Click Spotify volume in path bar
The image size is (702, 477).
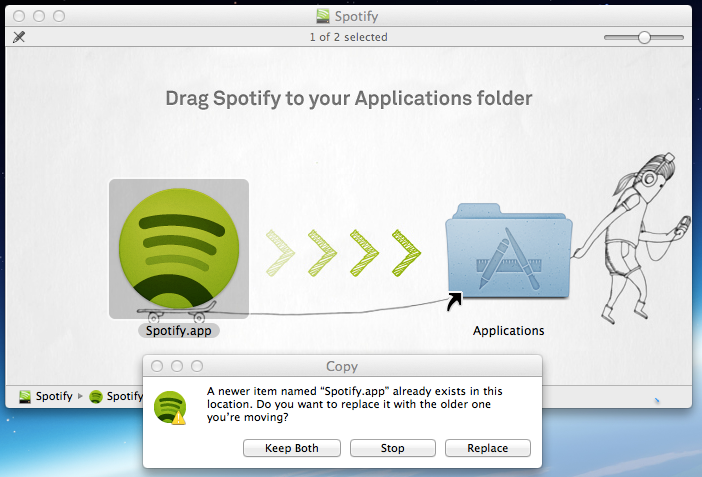[x=46, y=396]
